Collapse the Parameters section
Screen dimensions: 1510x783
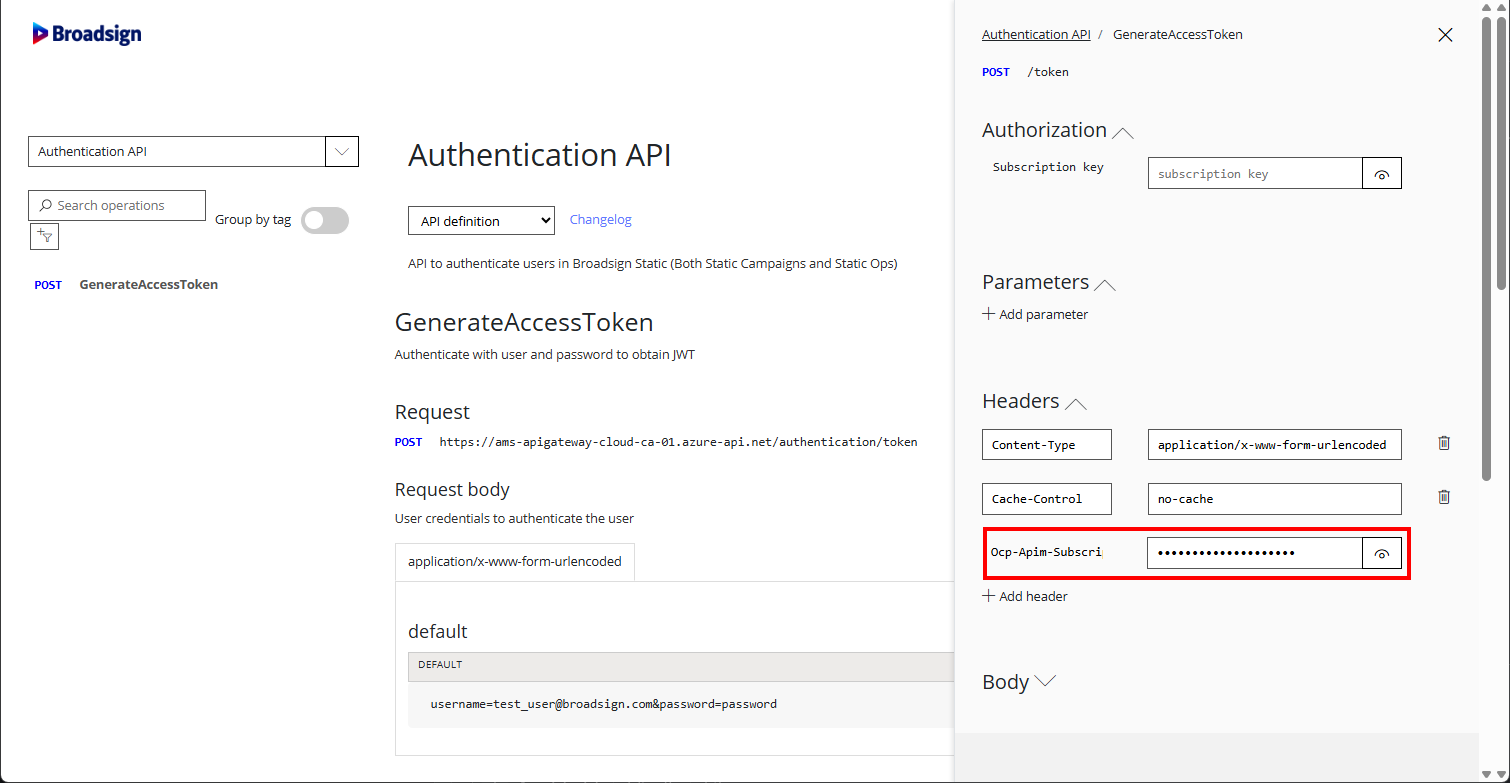pos(1105,284)
